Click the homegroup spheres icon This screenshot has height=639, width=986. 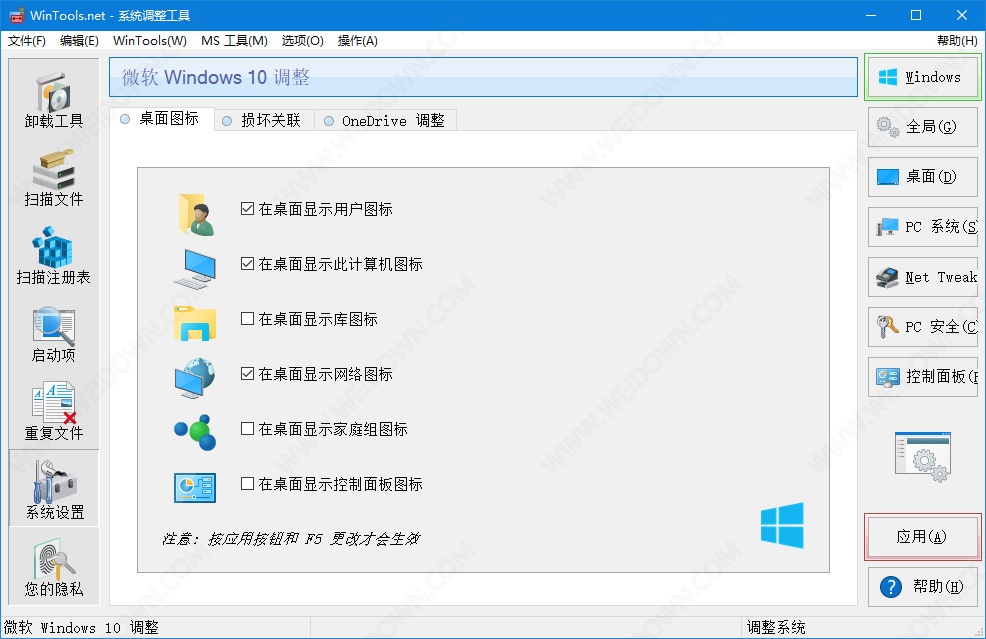[195, 433]
